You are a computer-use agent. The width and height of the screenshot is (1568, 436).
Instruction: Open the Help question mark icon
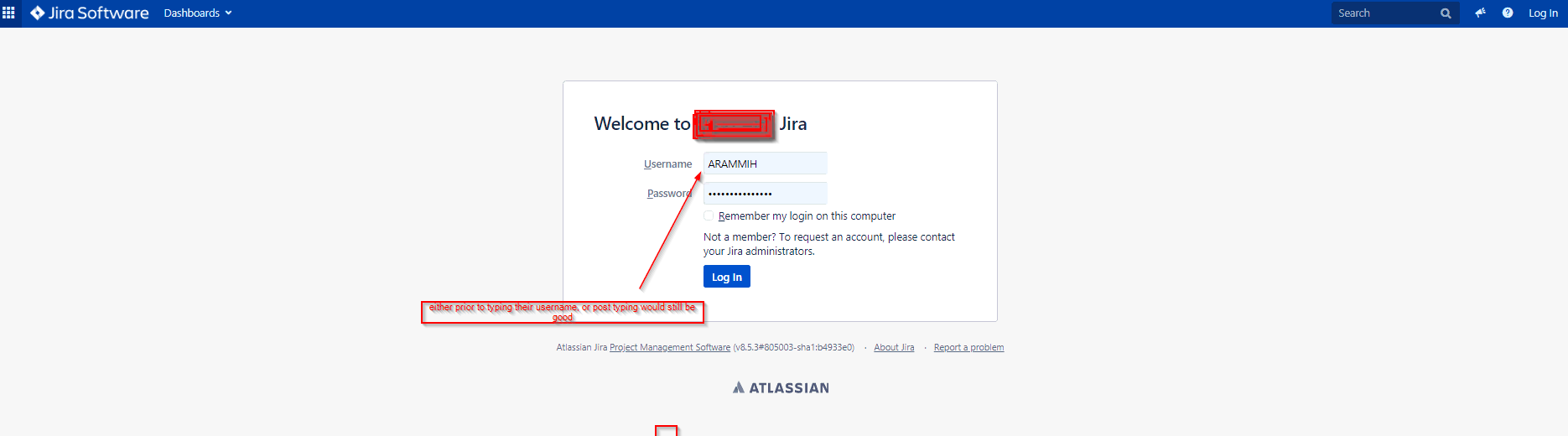(1508, 13)
